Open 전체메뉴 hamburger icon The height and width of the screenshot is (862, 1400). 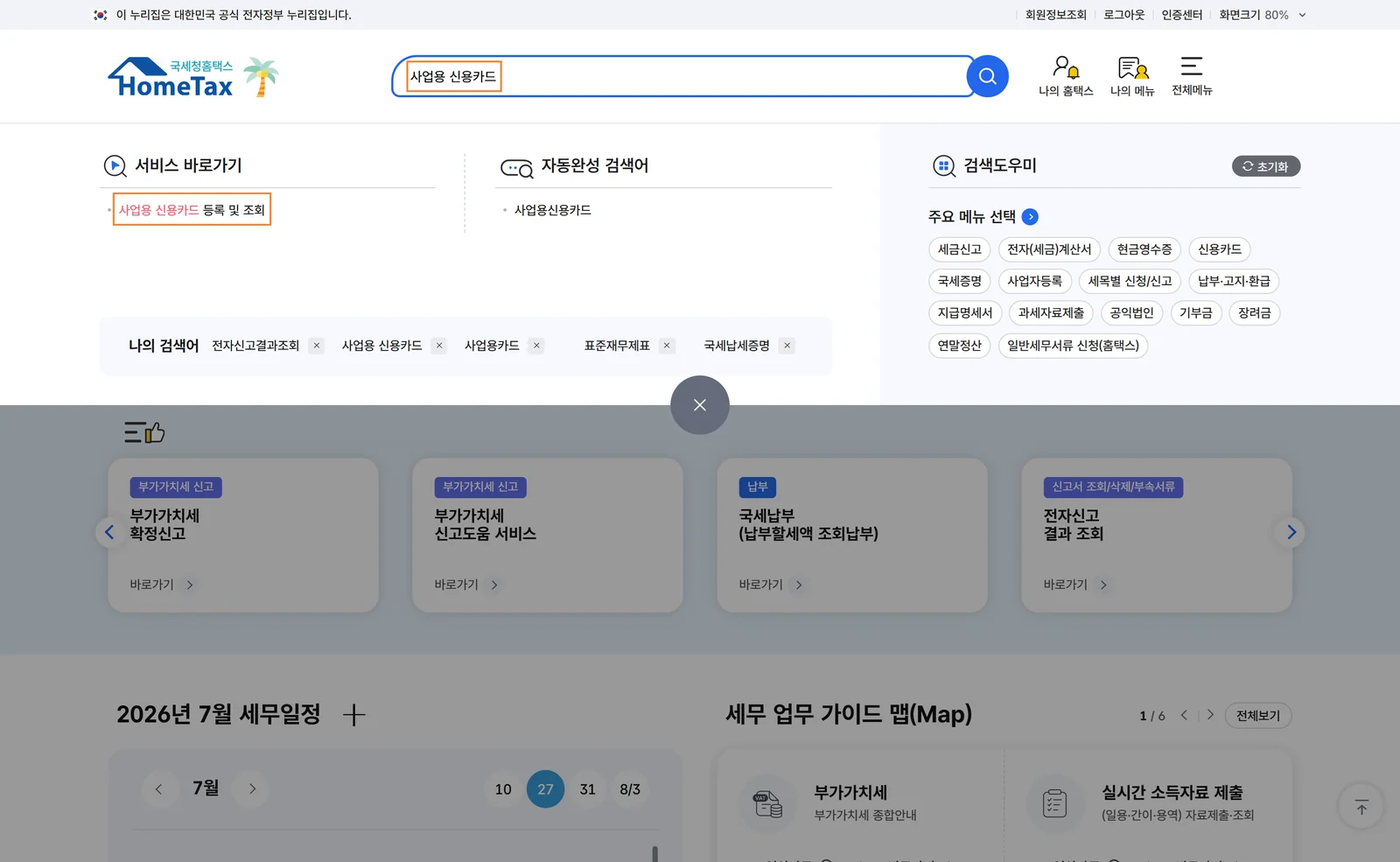click(x=1192, y=76)
